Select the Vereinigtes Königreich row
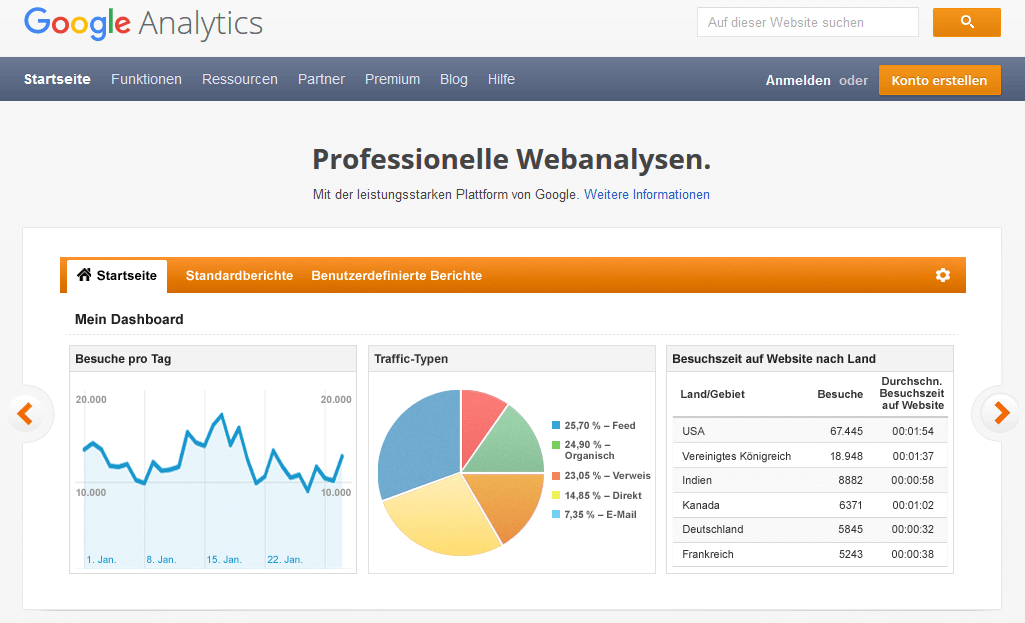Image resolution: width=1025 pixels, height=623 pixels. coord(810,456)
